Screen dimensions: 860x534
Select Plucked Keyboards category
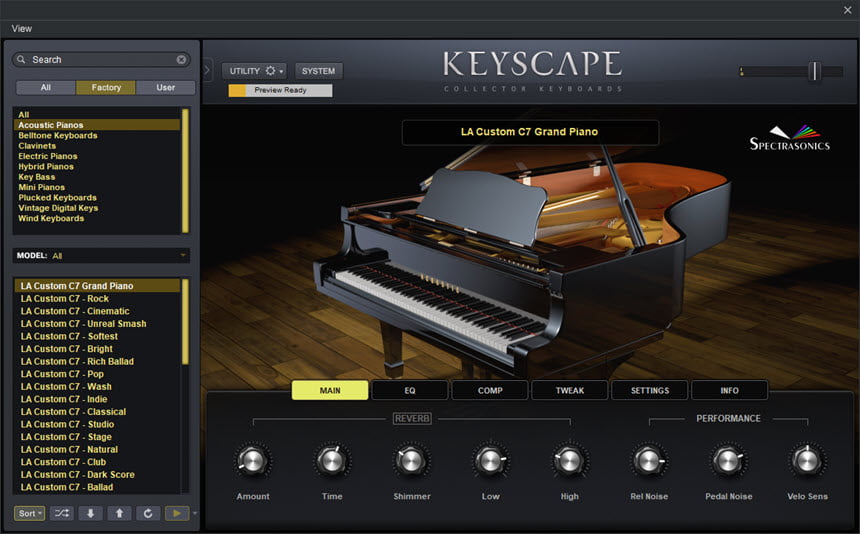coord(97,198)
